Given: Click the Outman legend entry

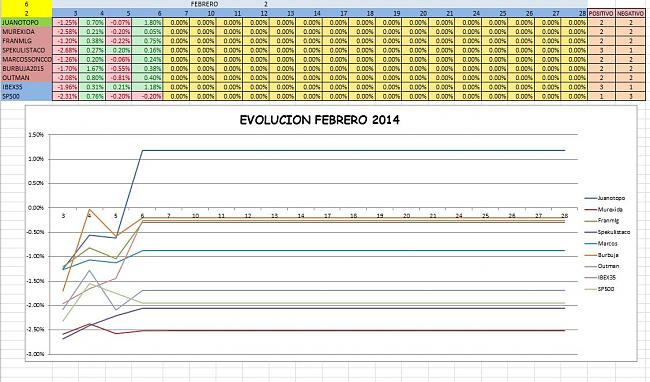Looking at the screenshot, I should pyautogui.click(x=602, y=266).
